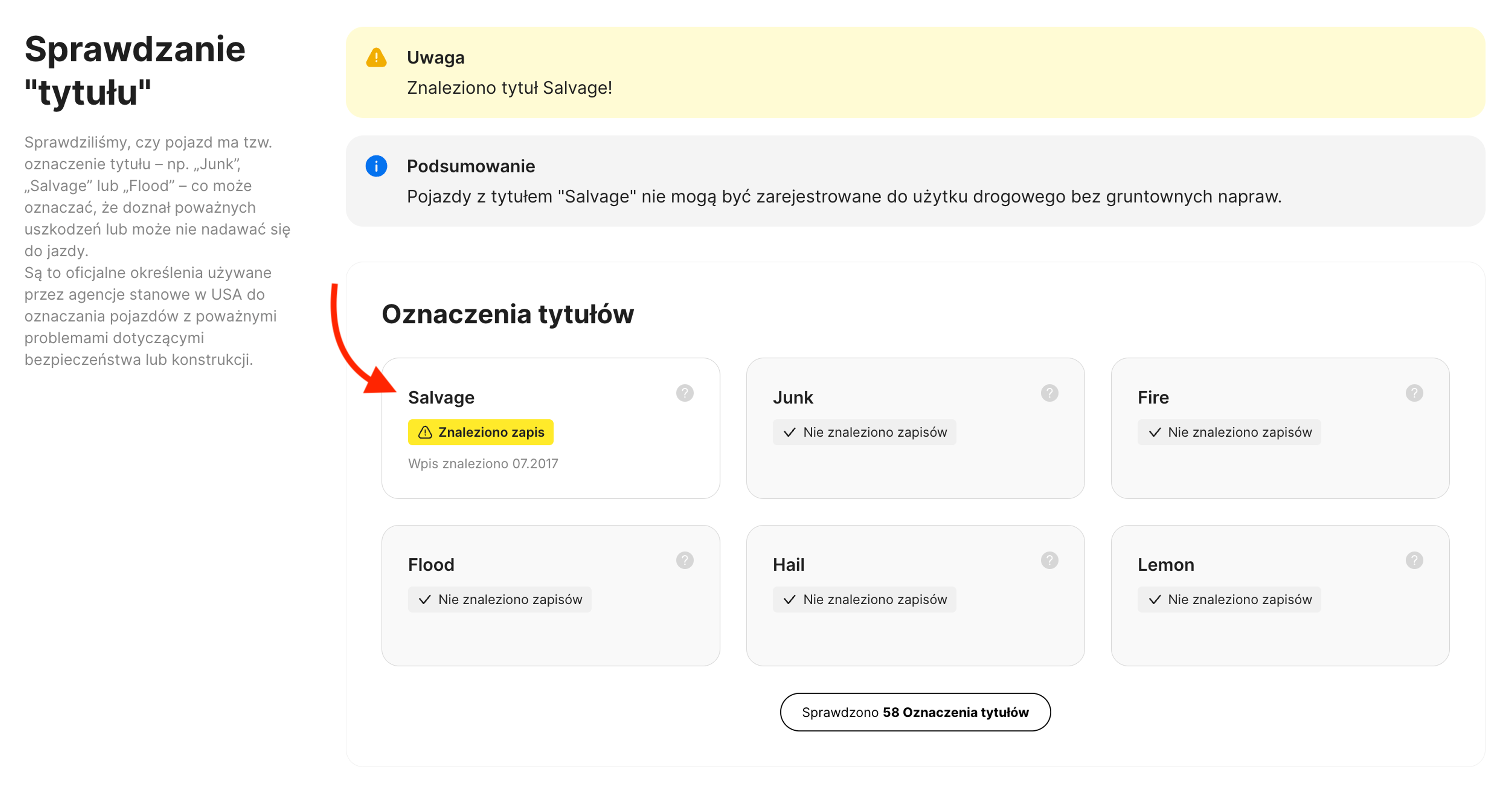Click 'Nie znaleziono zapisów' on the Junk card
The height and width of the screenshot is (785, 1512).
click(864, 432)
